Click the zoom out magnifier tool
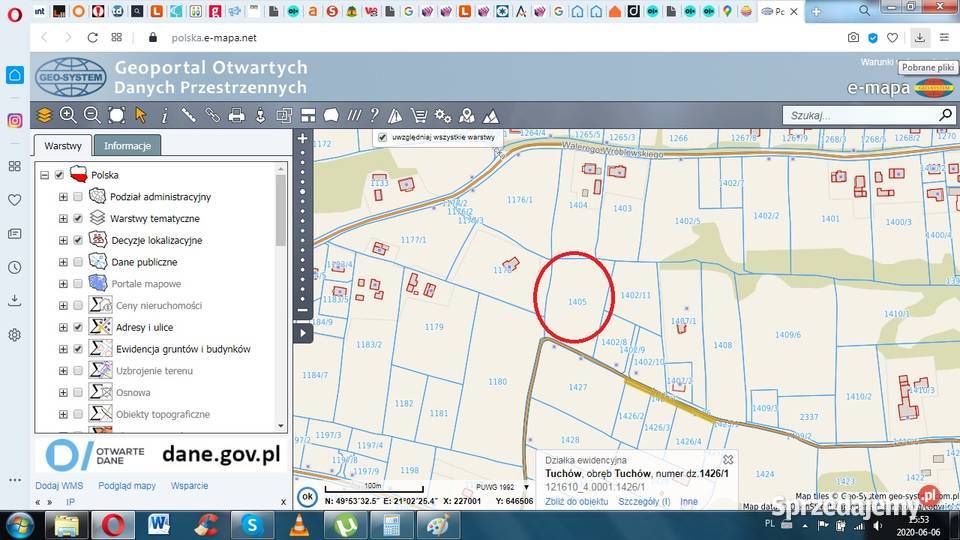 point(92,115)
